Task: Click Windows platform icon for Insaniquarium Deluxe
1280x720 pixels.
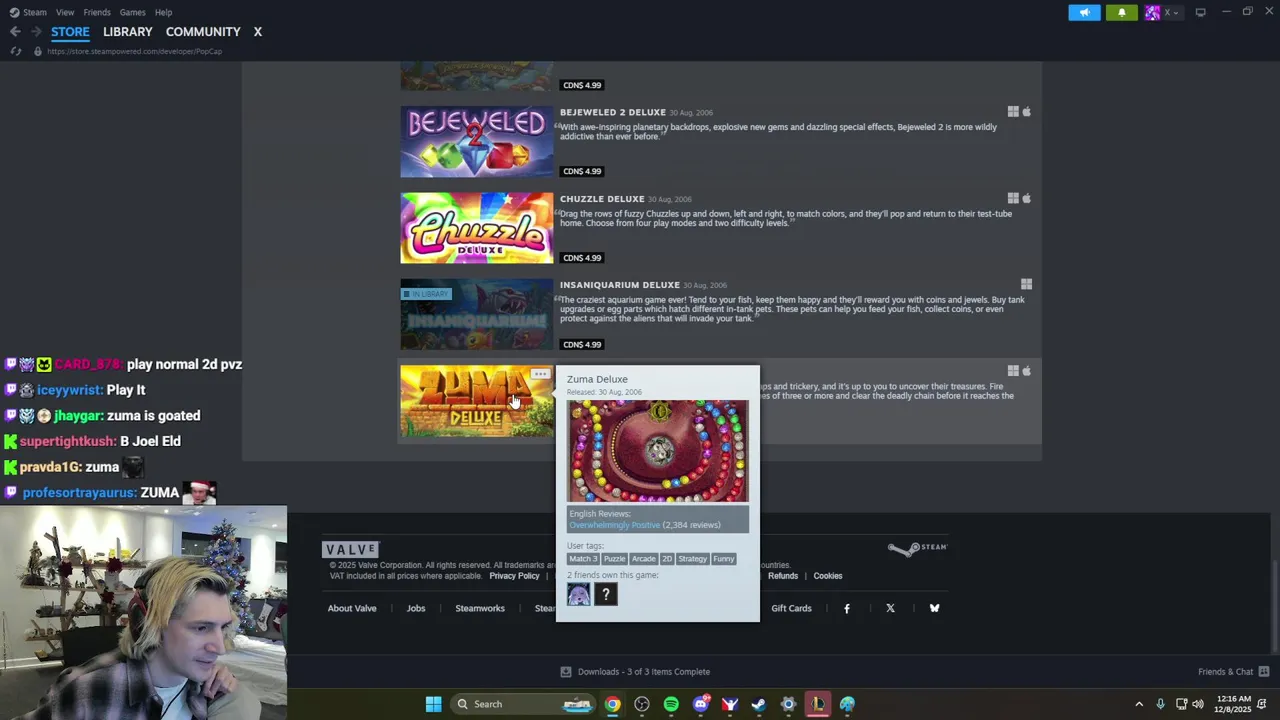Action: (1026, 284)
